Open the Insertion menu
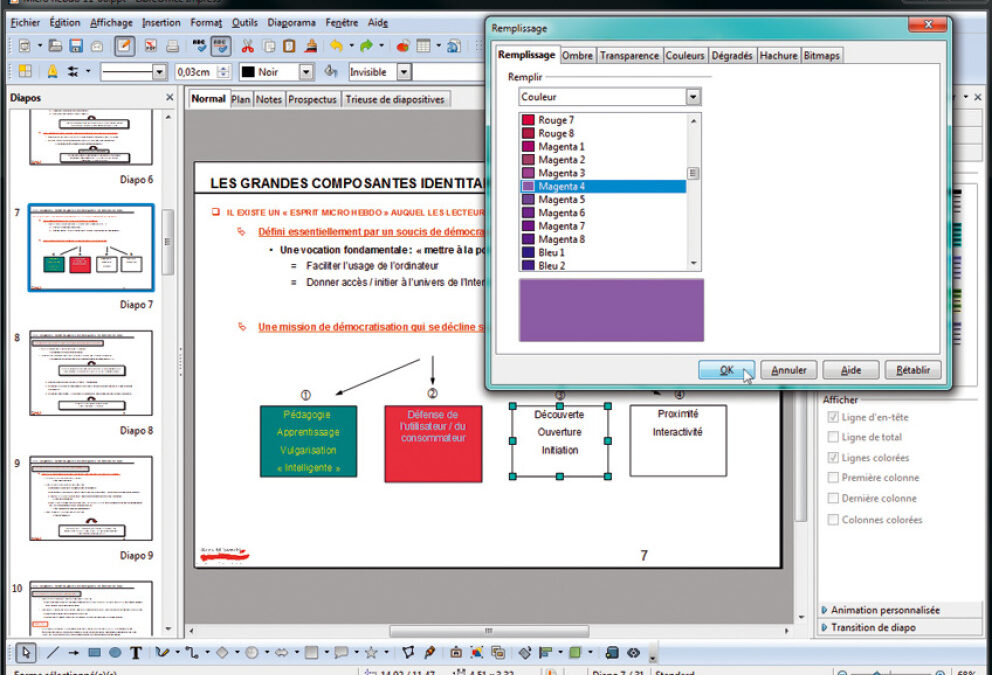Screen dimensions: 992x675 pos(161,22)
